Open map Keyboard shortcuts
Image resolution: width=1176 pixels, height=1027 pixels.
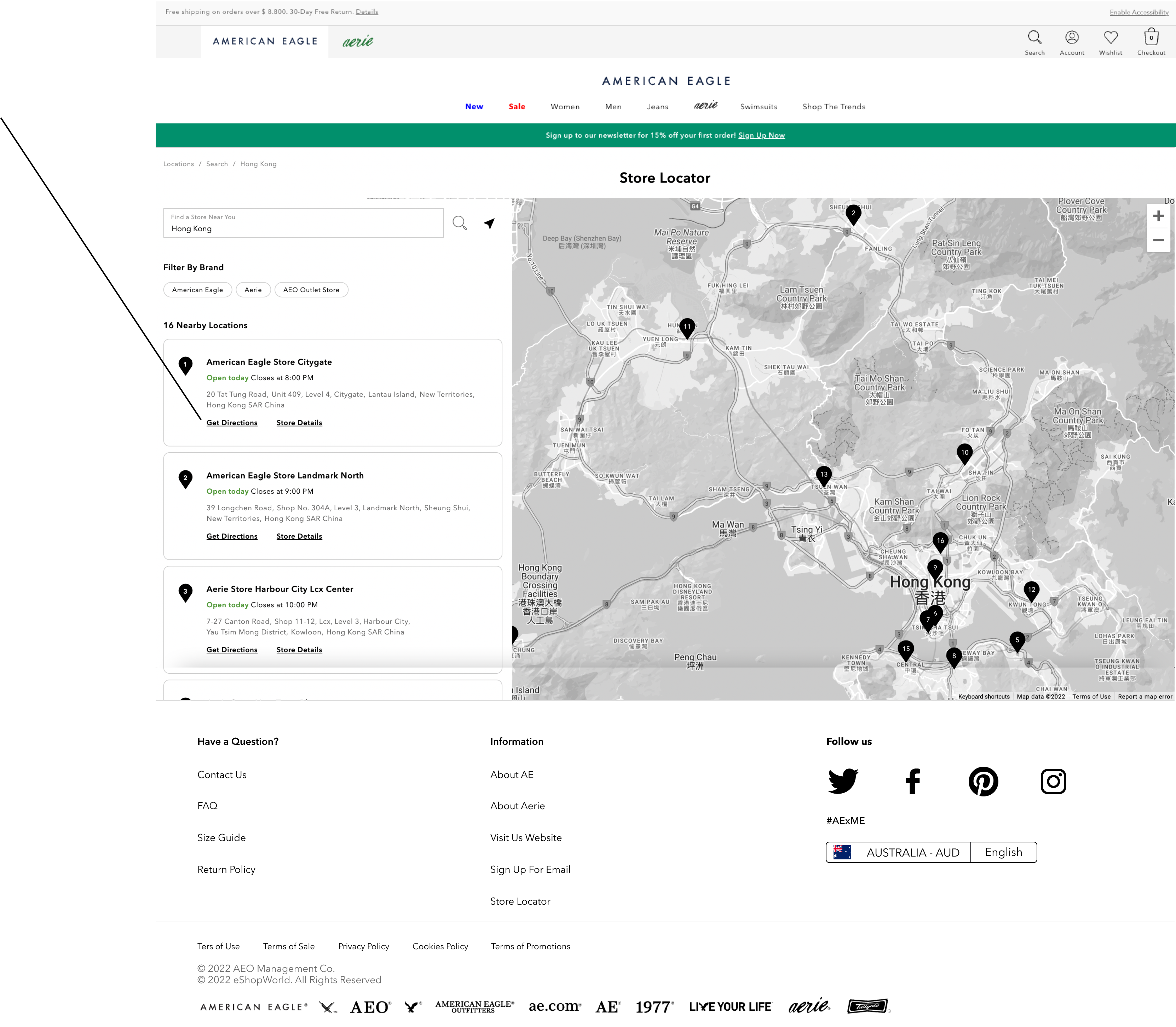(983, 697)
